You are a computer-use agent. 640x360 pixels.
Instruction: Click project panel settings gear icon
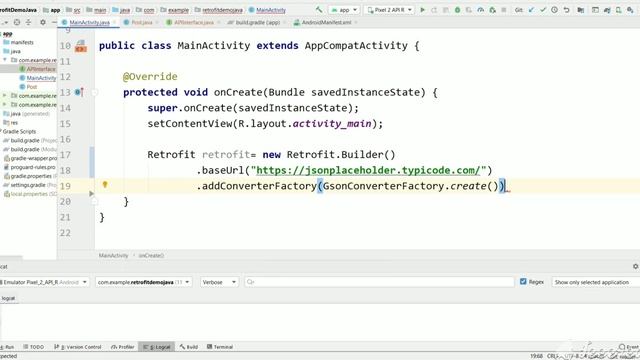point(43,22)
